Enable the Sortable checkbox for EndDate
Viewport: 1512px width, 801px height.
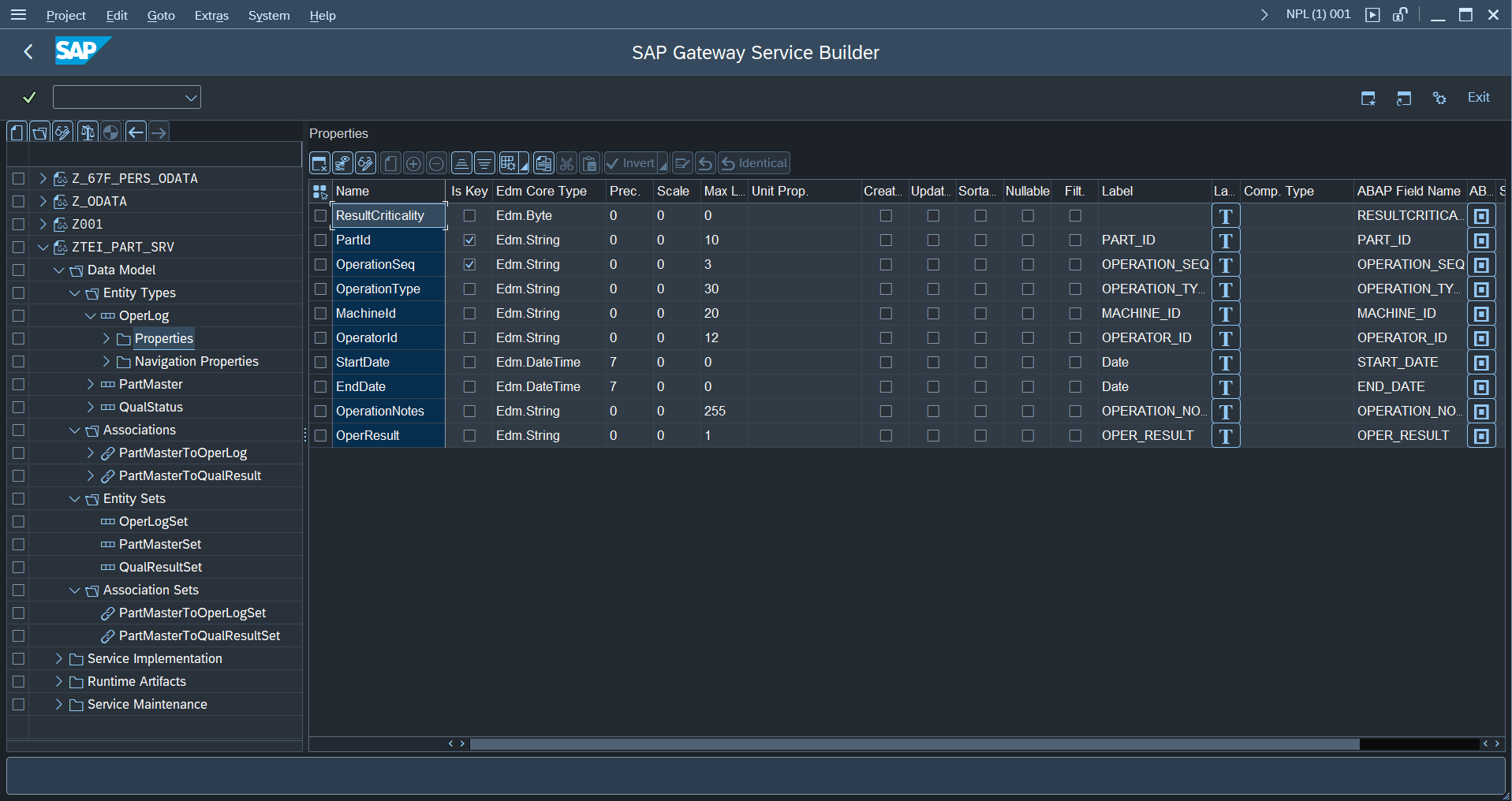(980, 386)
